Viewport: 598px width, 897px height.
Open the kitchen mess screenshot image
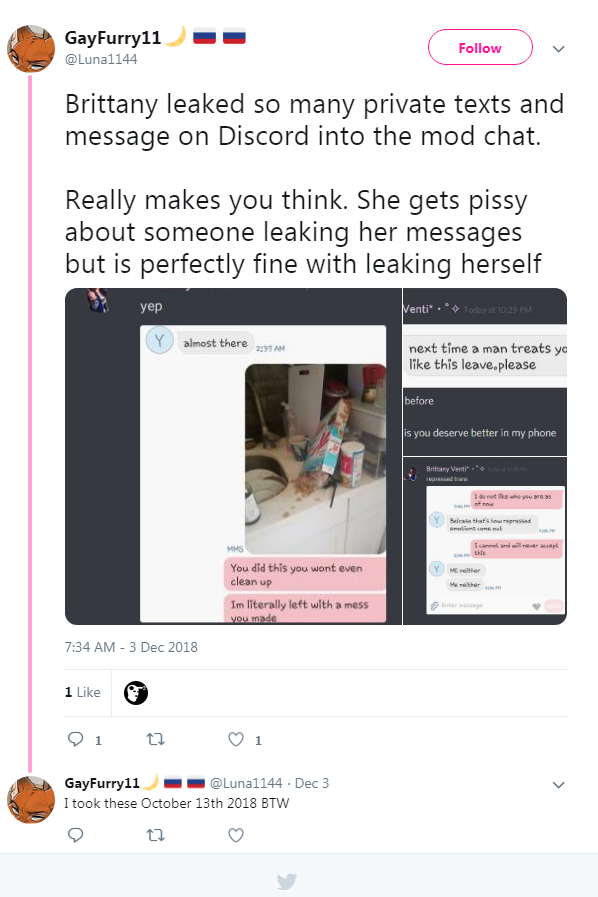(x=233, y=456)
